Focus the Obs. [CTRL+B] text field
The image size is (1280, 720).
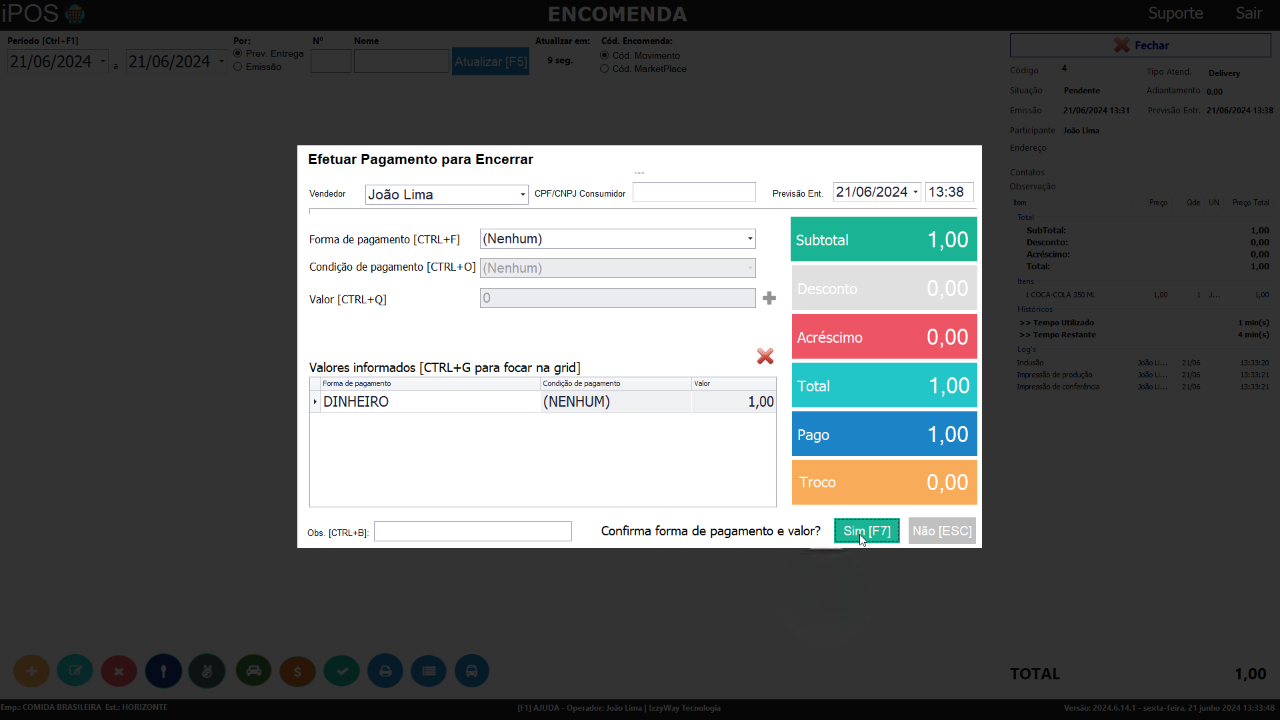tap(473, 531)
